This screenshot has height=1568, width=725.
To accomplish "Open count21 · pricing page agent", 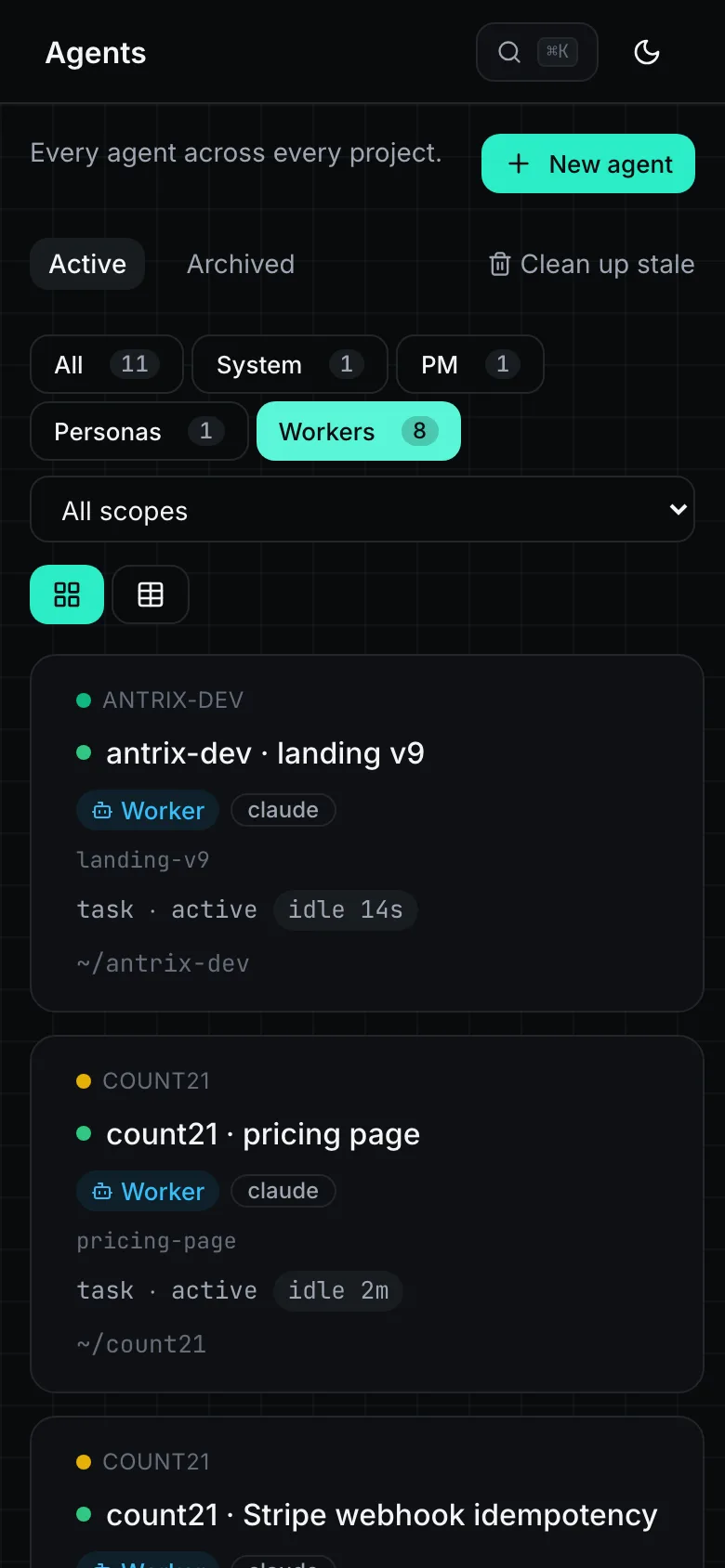I will pyautogui.click(x=263, y=1133).
